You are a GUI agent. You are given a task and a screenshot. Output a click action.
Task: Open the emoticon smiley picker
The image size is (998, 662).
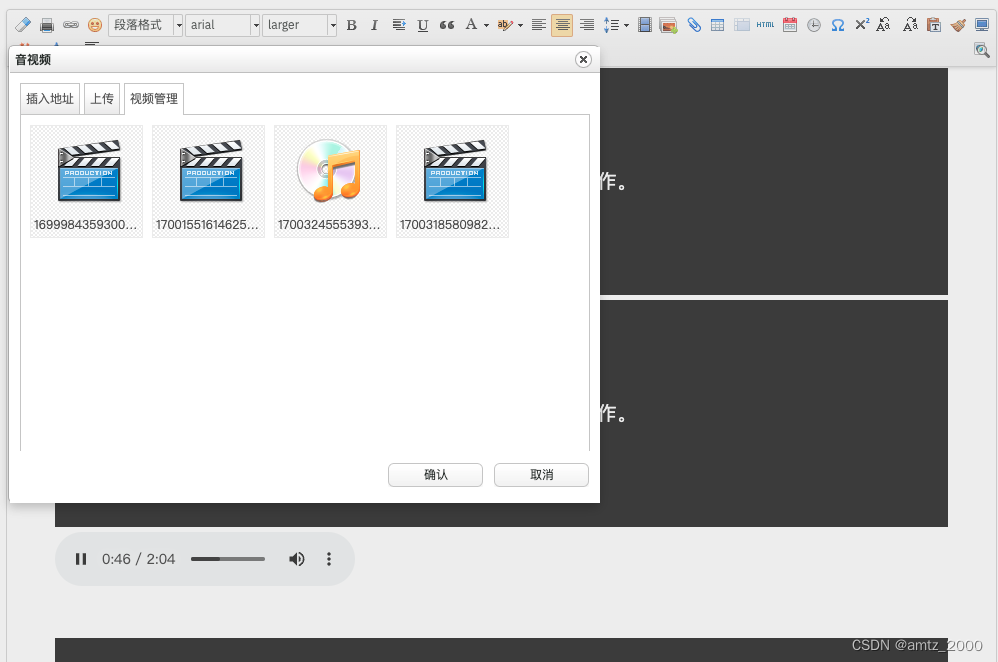coord(95,25)
